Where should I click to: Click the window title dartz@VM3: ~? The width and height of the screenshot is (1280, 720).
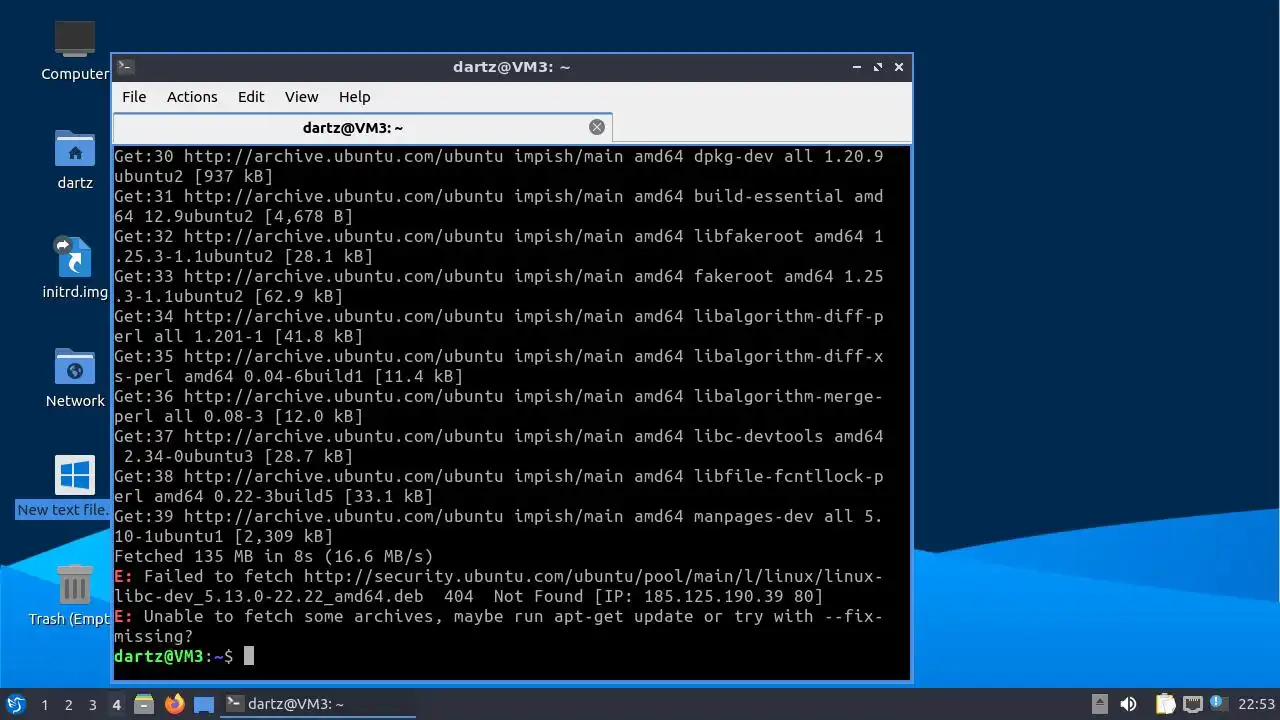click(511, 67)
